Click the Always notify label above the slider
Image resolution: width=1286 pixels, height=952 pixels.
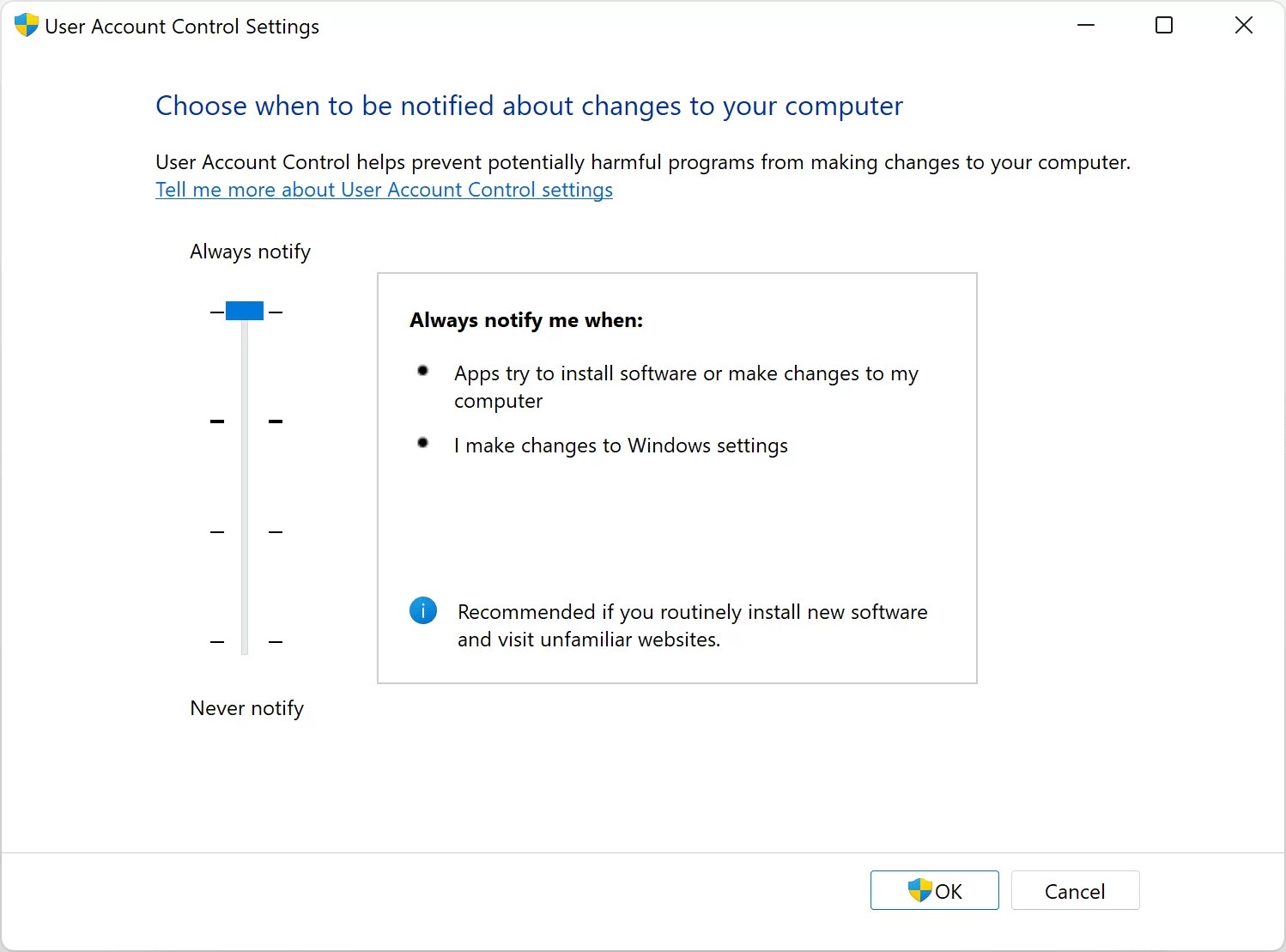click(x=250, y=251)
